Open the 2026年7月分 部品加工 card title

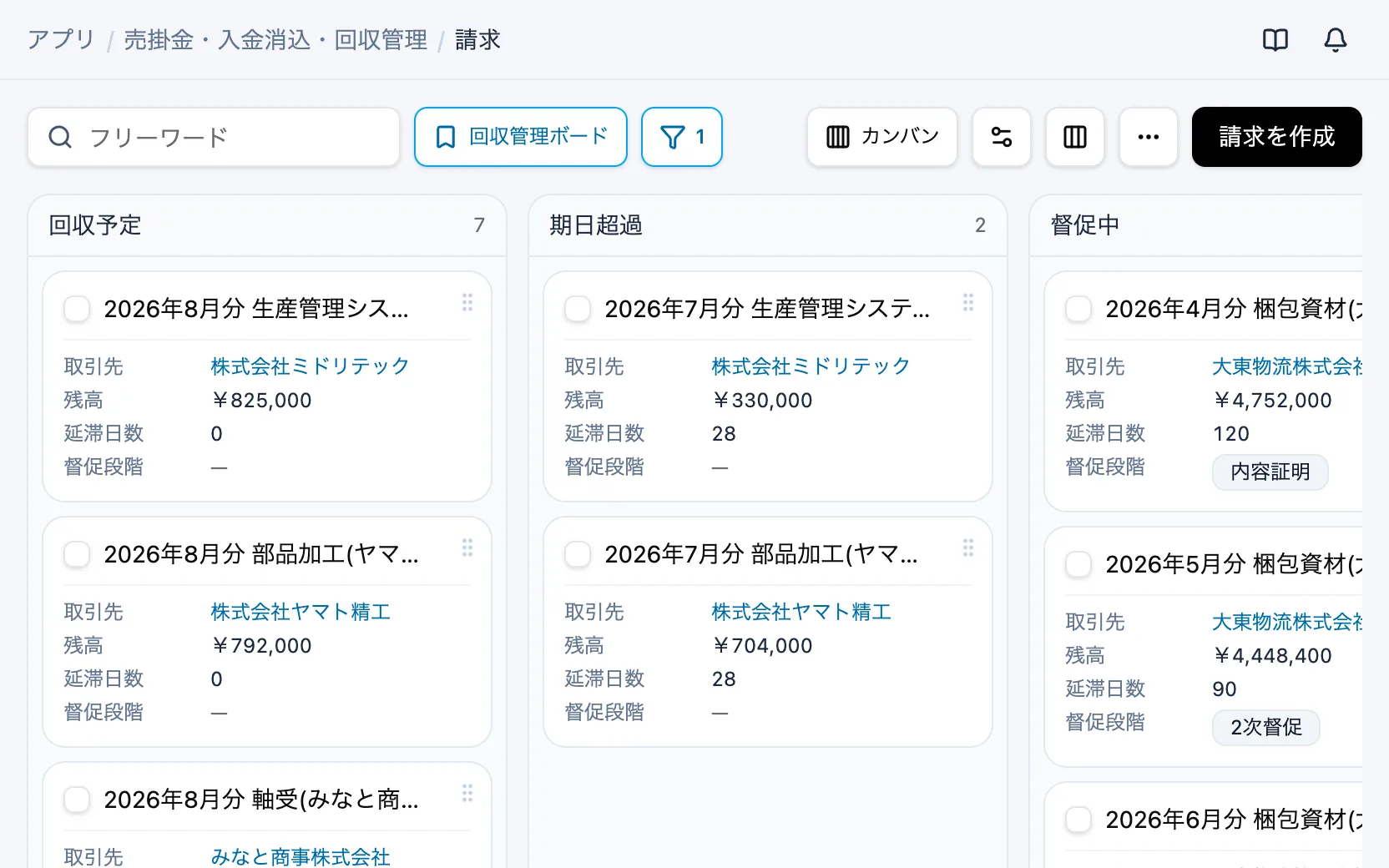pyautogui.click(x=761, y=554)
